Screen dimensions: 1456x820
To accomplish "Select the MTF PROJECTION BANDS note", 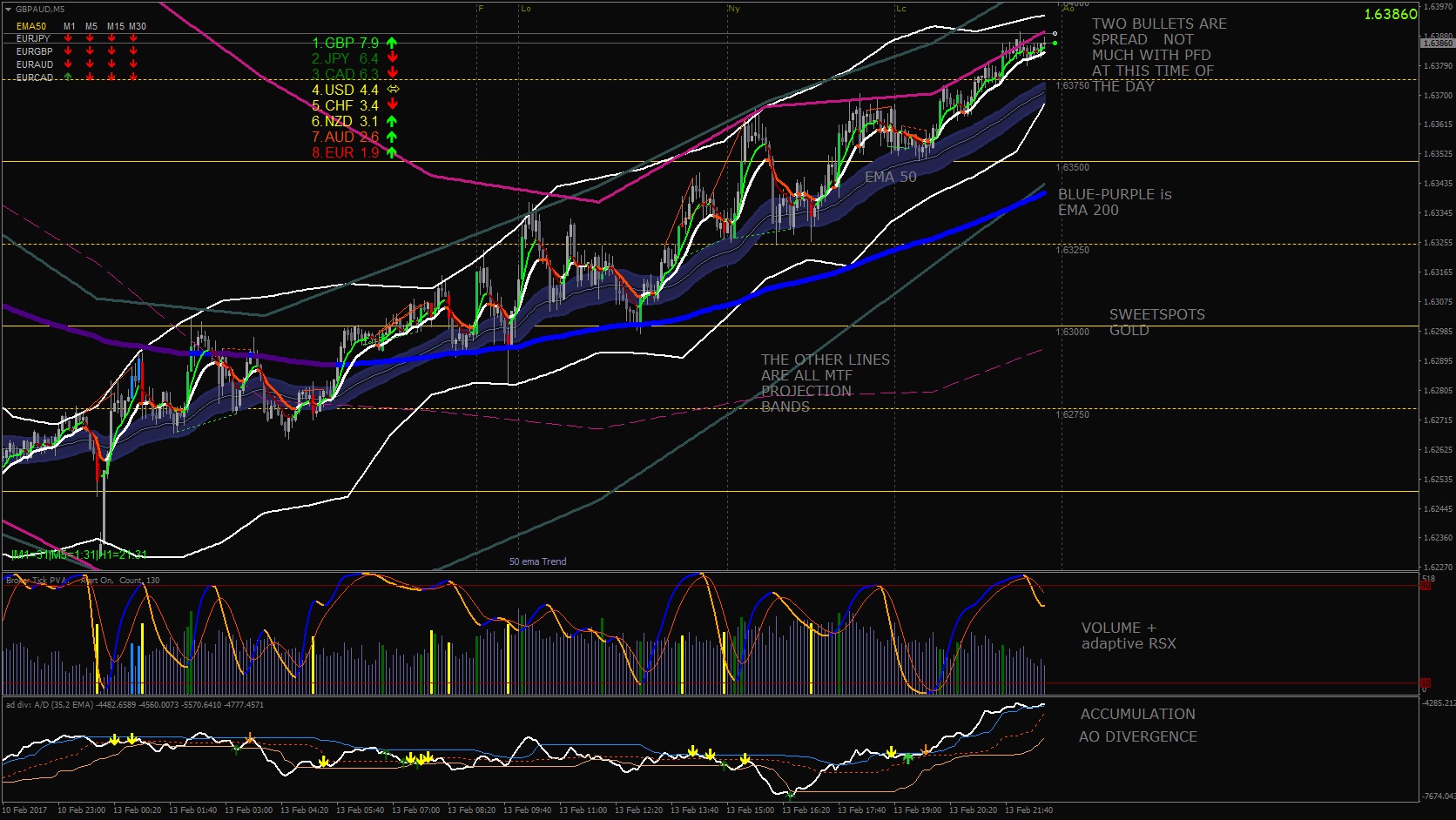I will (x=826, y=383).
